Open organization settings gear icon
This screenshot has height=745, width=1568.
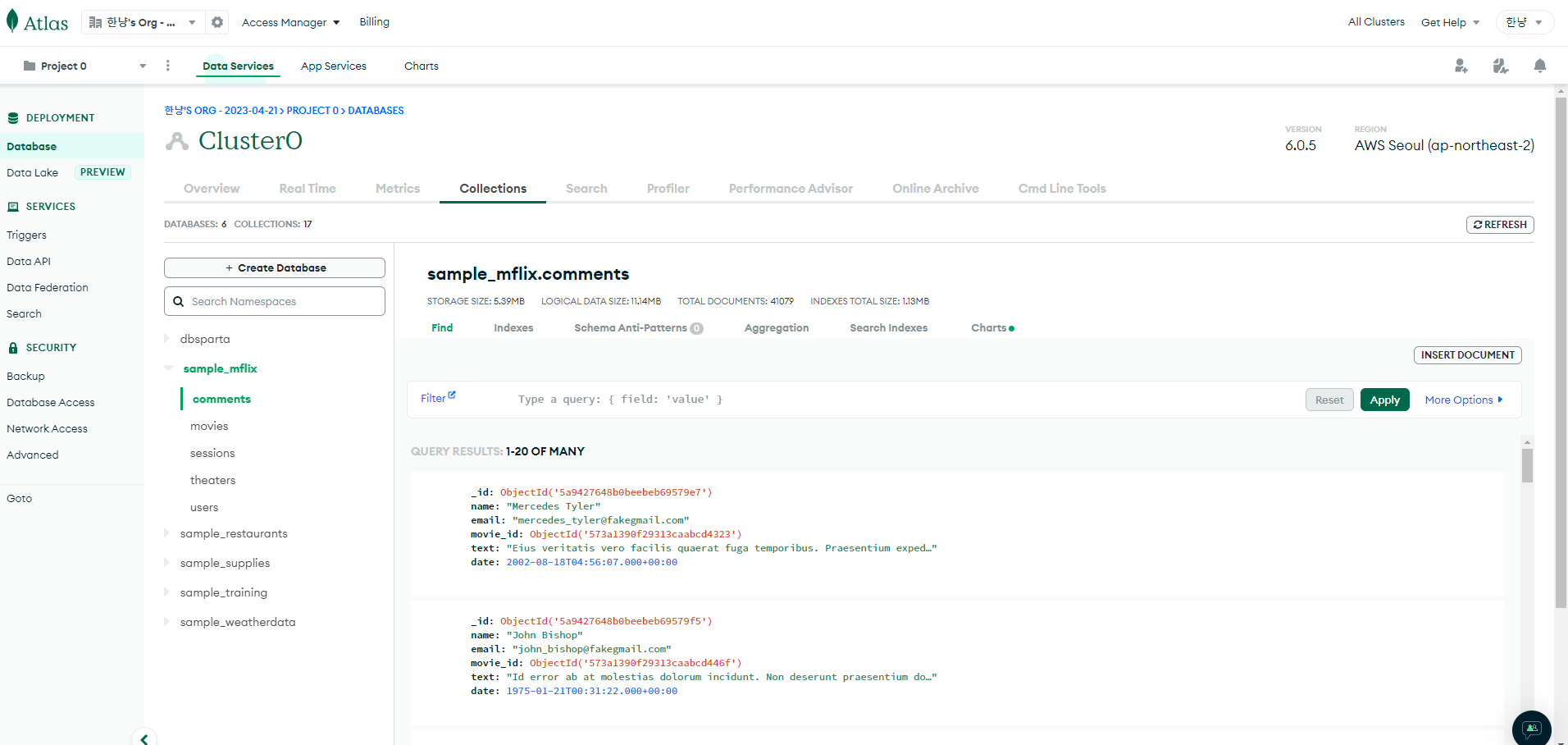[x=217, y=22]
